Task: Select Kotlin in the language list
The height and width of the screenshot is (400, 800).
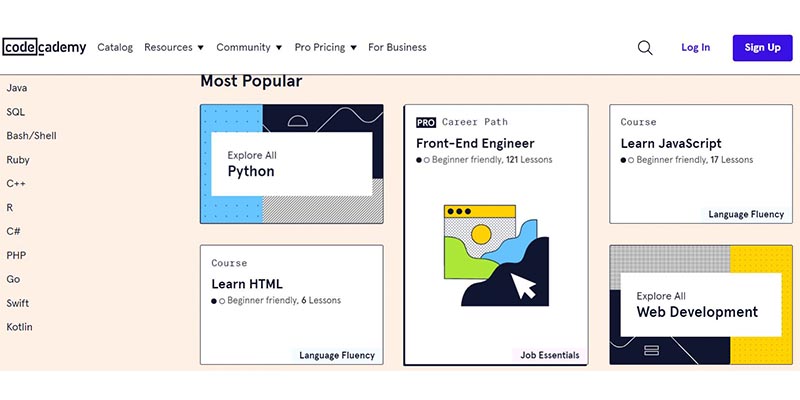Action: click(x=19, y=327)
